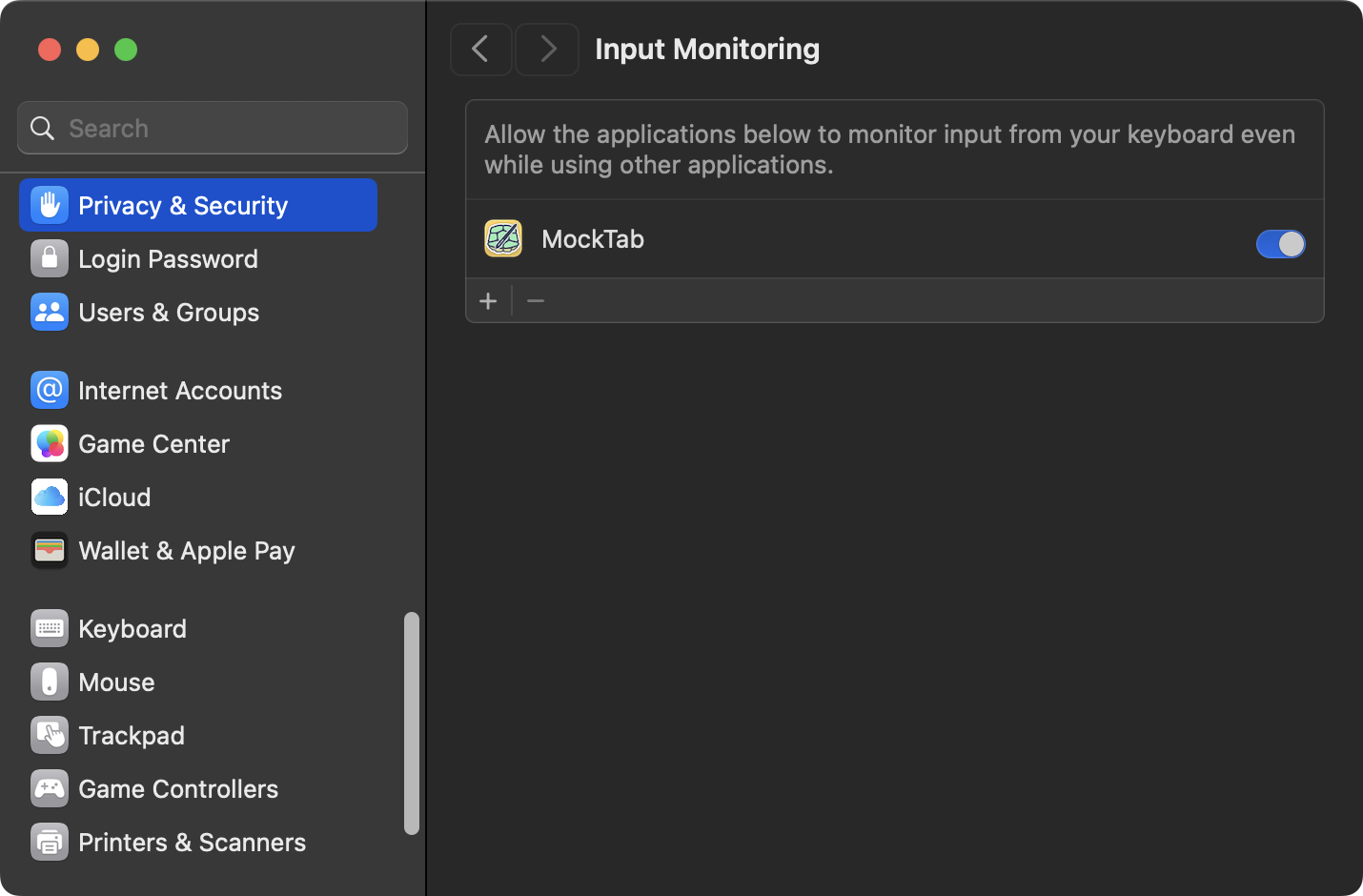Select Printers & Scanners label
The width and height of the screenshot is (1363, 896).
[192, 843]
